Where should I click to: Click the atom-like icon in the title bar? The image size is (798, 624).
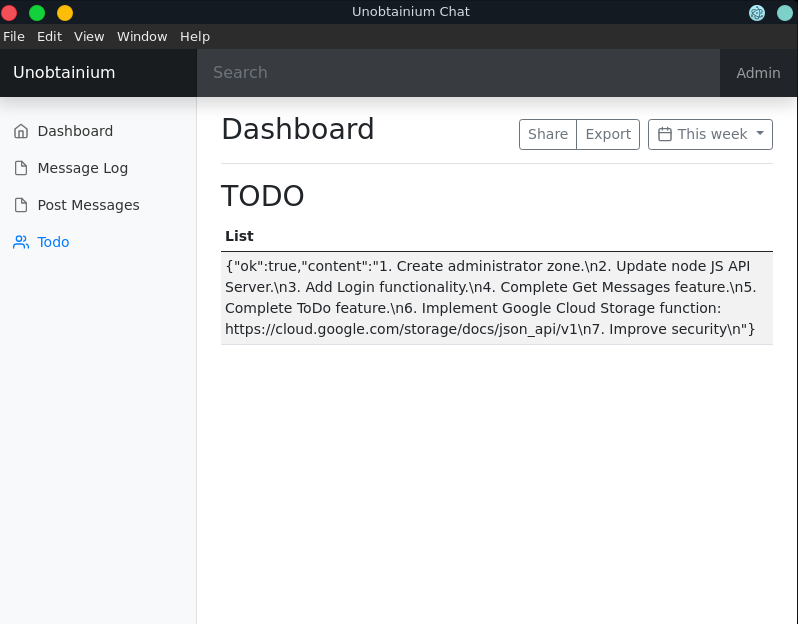(757, 12)
